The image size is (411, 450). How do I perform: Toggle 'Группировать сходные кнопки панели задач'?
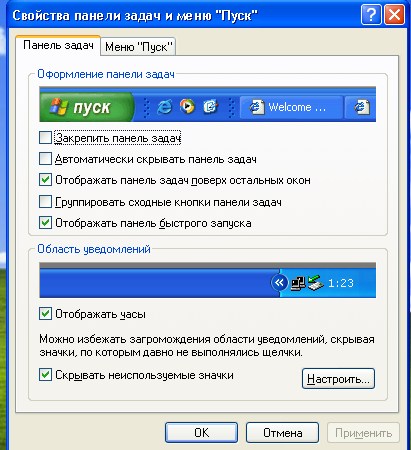coord(45,202)
